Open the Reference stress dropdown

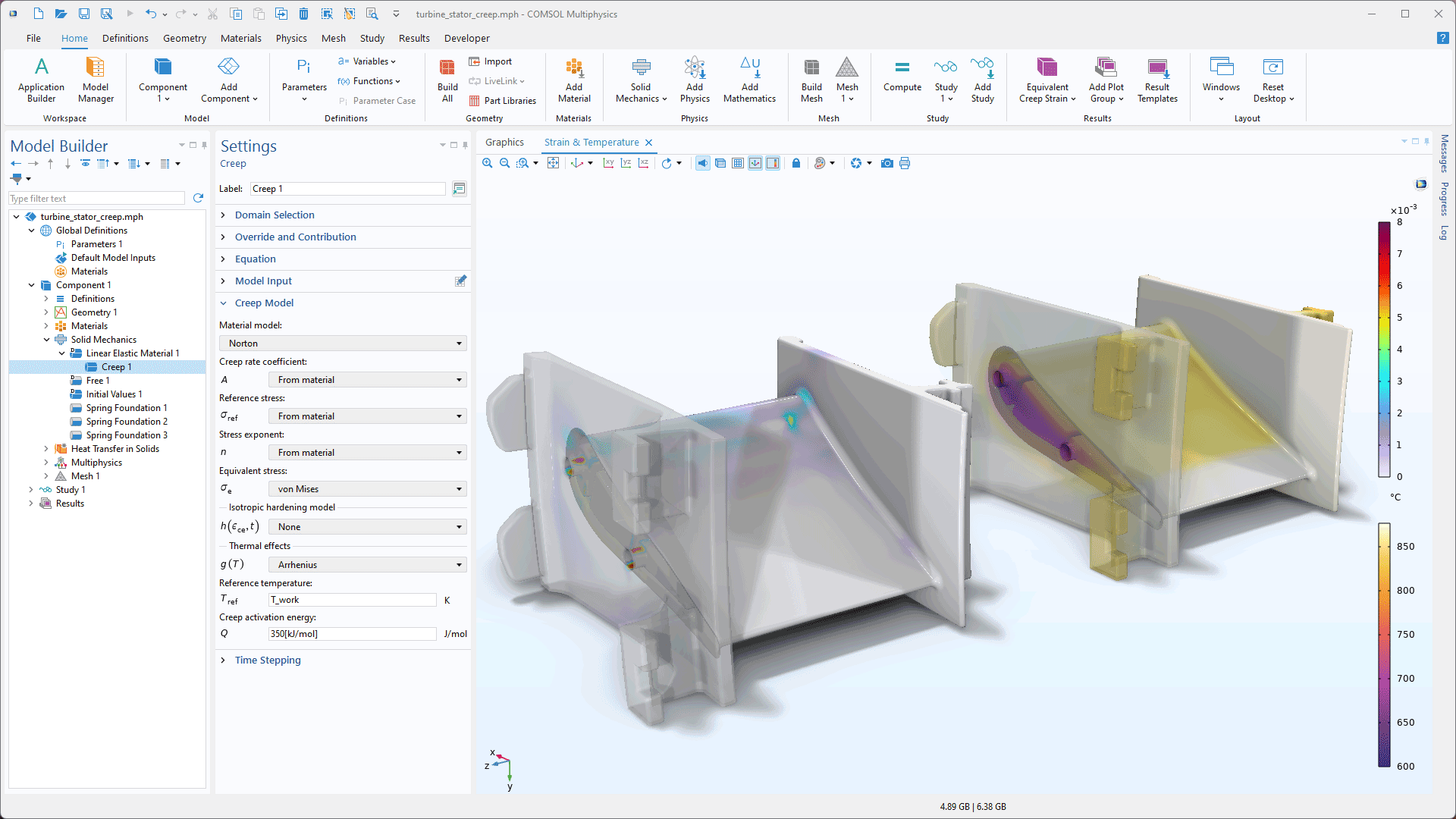point(368,416)
